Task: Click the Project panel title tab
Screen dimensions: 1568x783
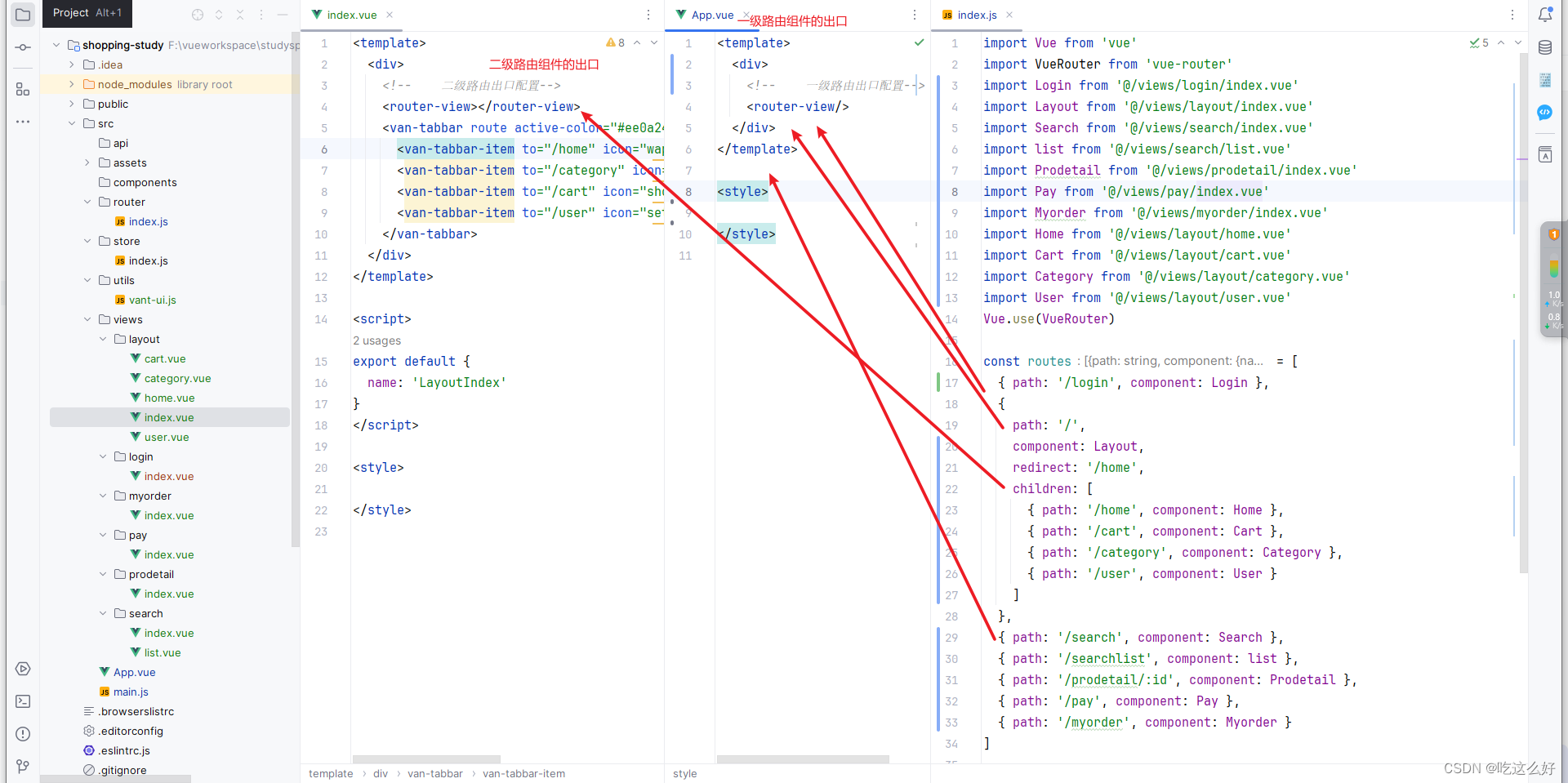Action: 87,13
